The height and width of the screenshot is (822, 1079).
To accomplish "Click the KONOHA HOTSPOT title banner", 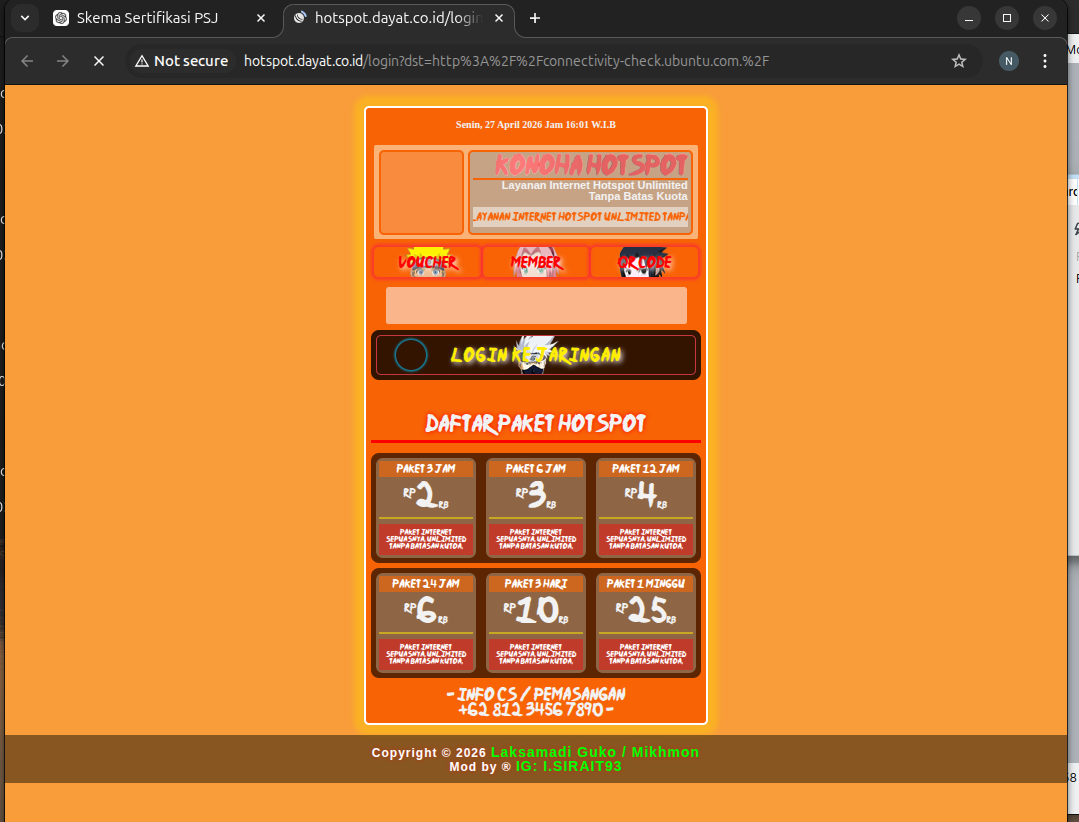I will click(590, 165).
